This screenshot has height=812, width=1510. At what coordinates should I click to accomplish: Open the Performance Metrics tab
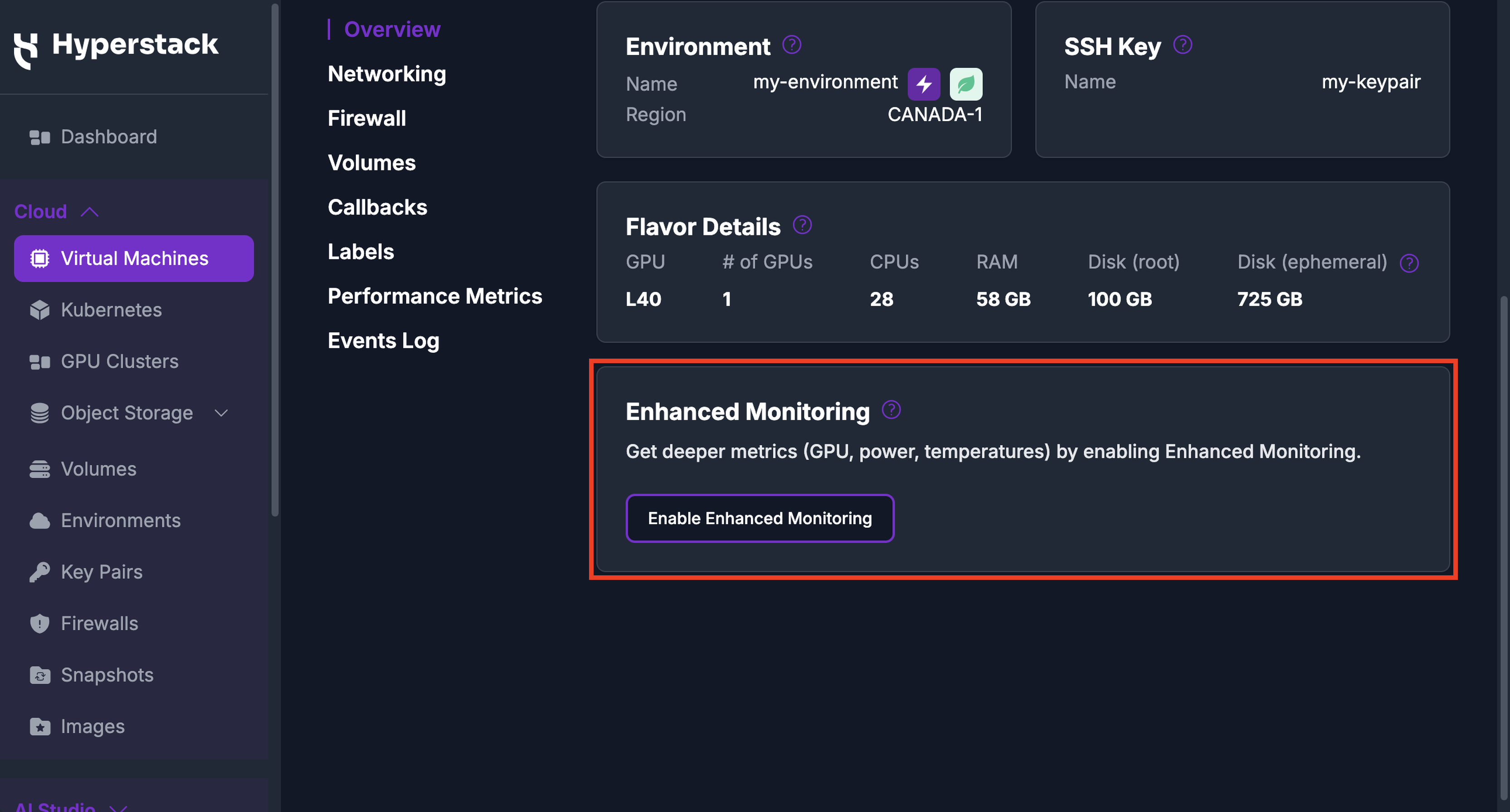tap(435, 297)
